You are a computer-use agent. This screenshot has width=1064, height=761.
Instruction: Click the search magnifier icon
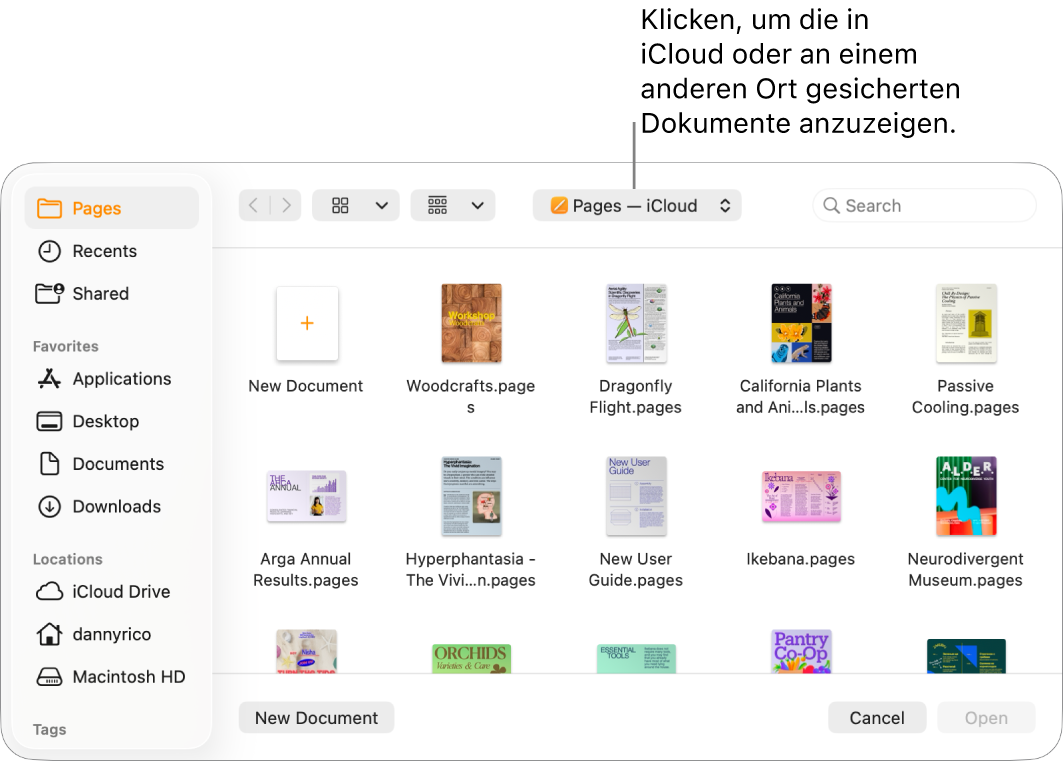pyautogui.click(x=831, y=206)
